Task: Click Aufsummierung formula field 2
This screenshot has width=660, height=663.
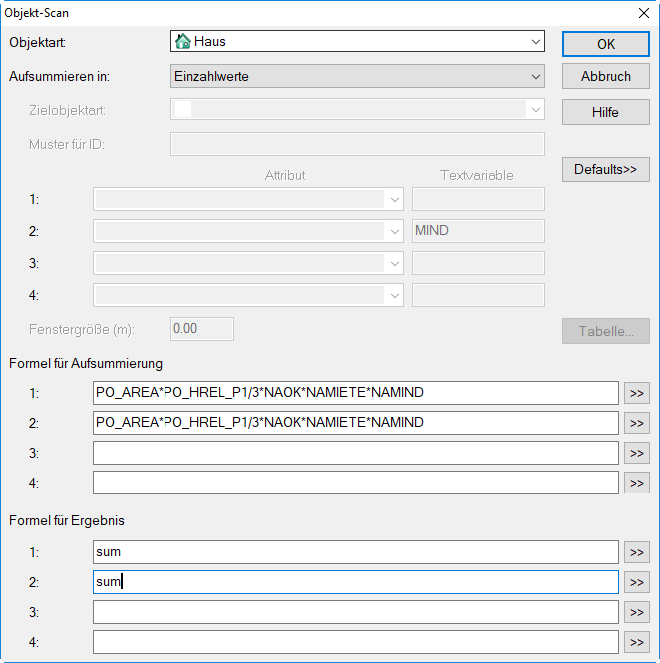Action: point(356,423)
